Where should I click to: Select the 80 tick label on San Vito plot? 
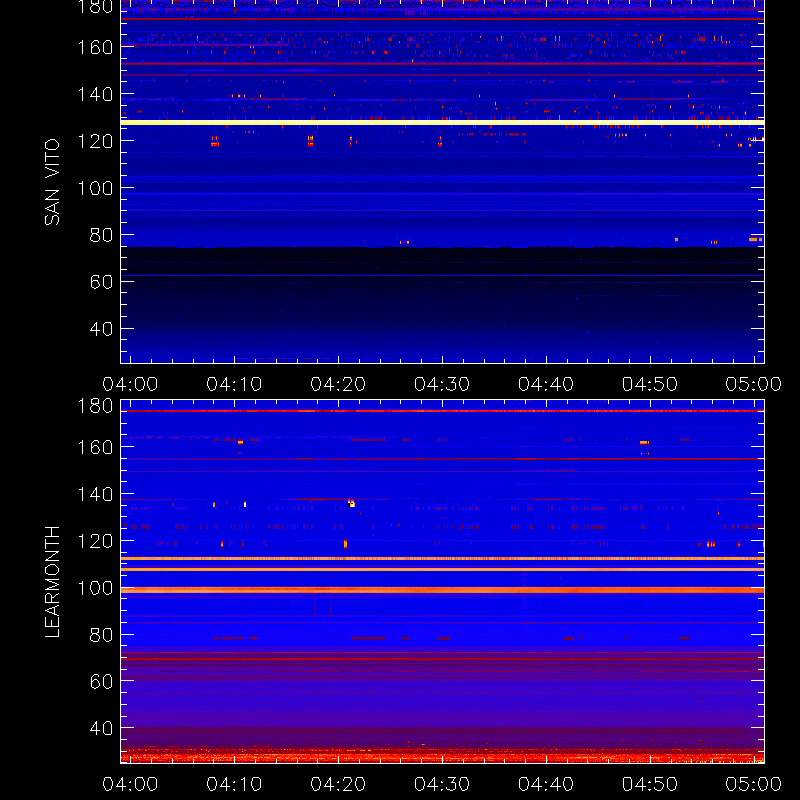click(101, 235)
